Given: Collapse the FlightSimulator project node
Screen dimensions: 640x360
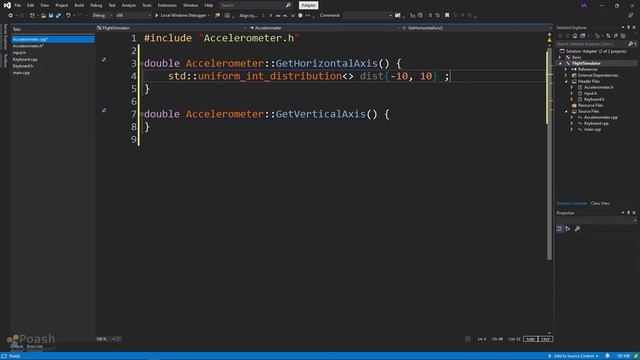Looking at the screenshot, I should (x=560, y=63).
